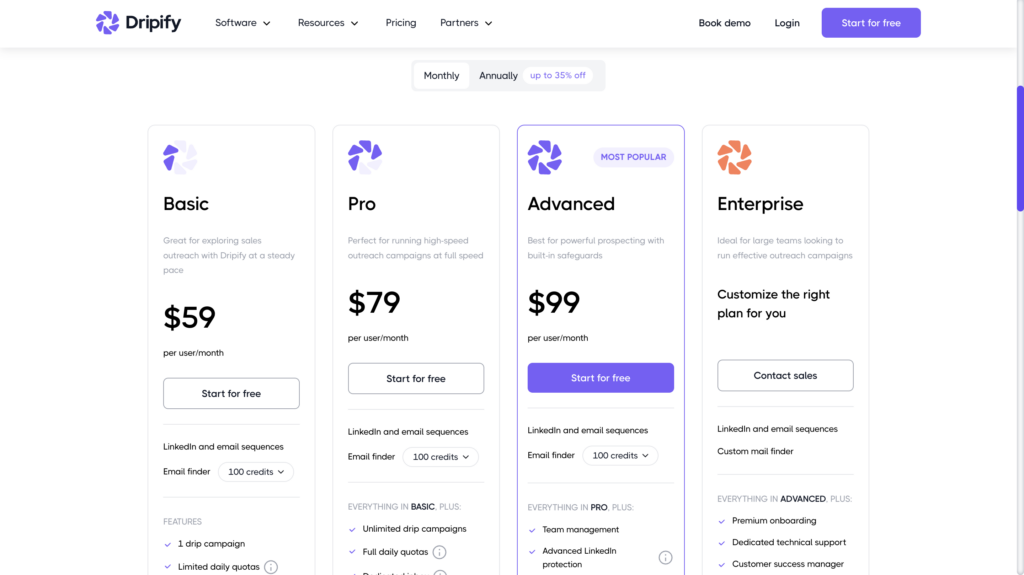The height and width of the screenshot is (575, 1024).
Task: Click the up to 35% off badge
Action: [558, 76]
